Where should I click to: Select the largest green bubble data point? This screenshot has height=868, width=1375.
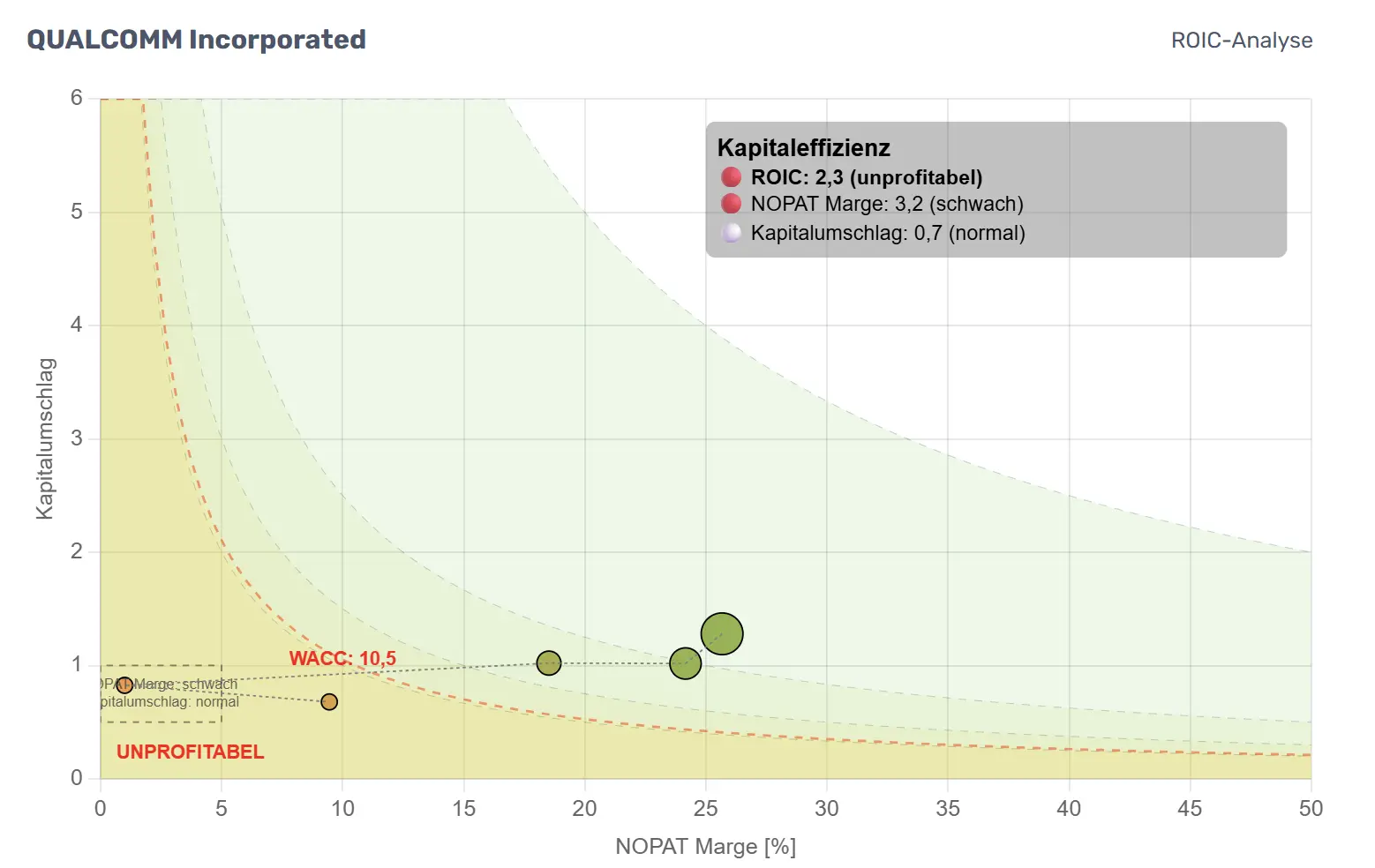pyautogui.click(x=722, y=633)
